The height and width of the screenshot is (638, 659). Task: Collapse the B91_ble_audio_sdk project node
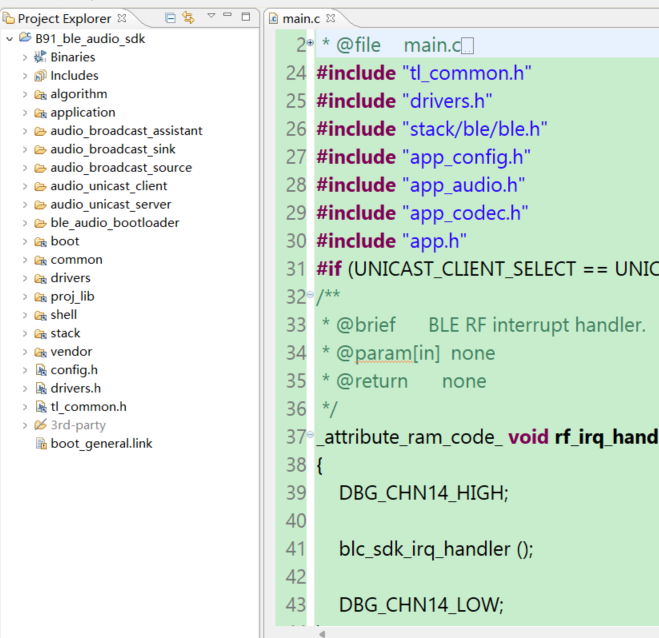pyautogui.click(x=10, y=38)
